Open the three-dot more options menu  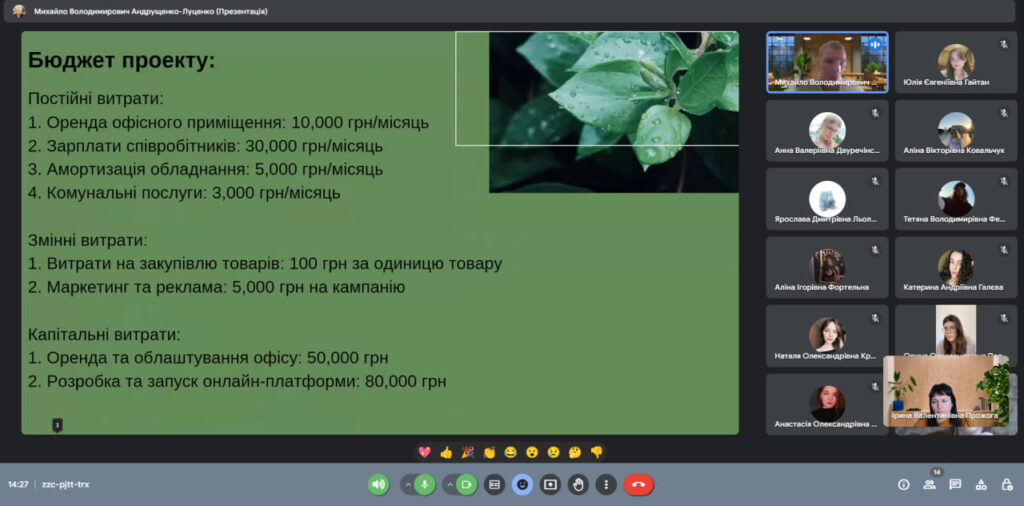606,484
